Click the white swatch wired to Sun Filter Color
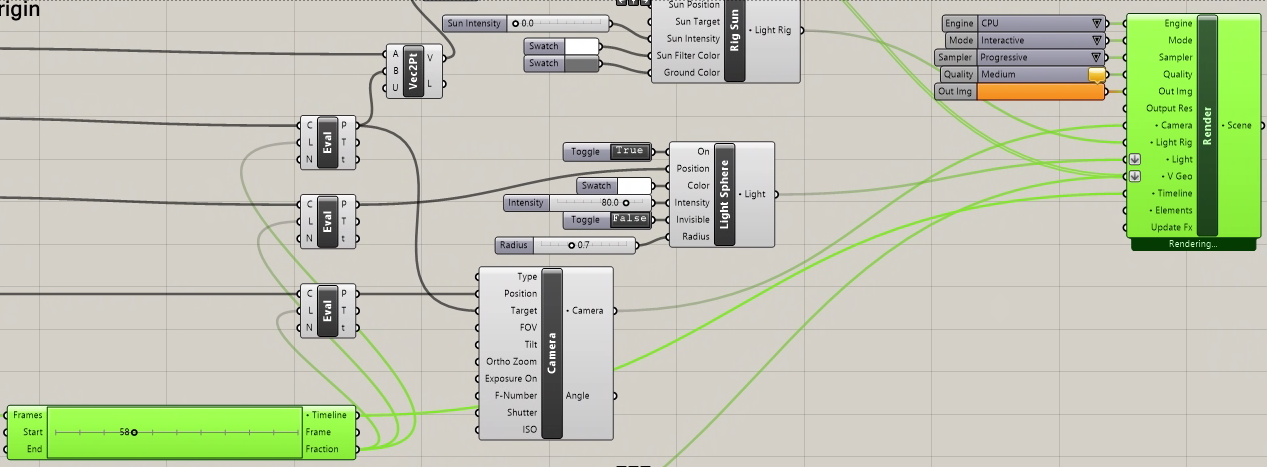Image resolution: width=1267 pixels, height=467 pixels. pos(581,46)
